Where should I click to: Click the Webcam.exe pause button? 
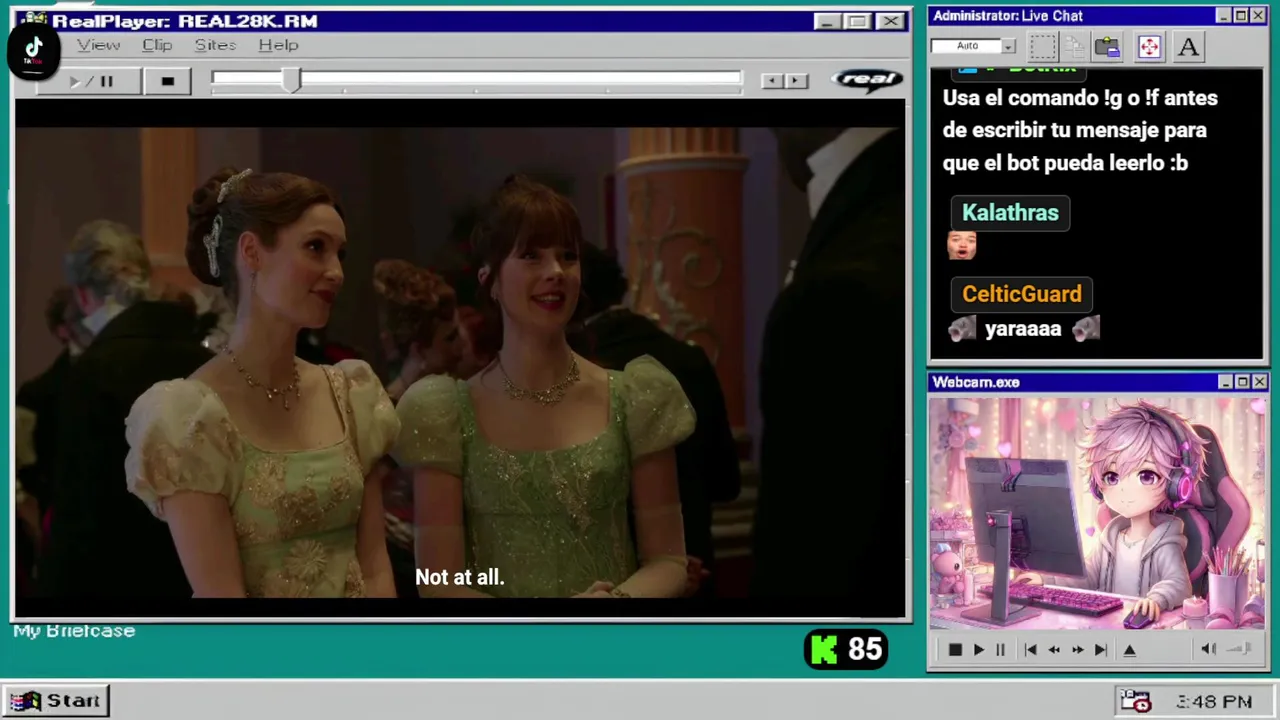1000,650
